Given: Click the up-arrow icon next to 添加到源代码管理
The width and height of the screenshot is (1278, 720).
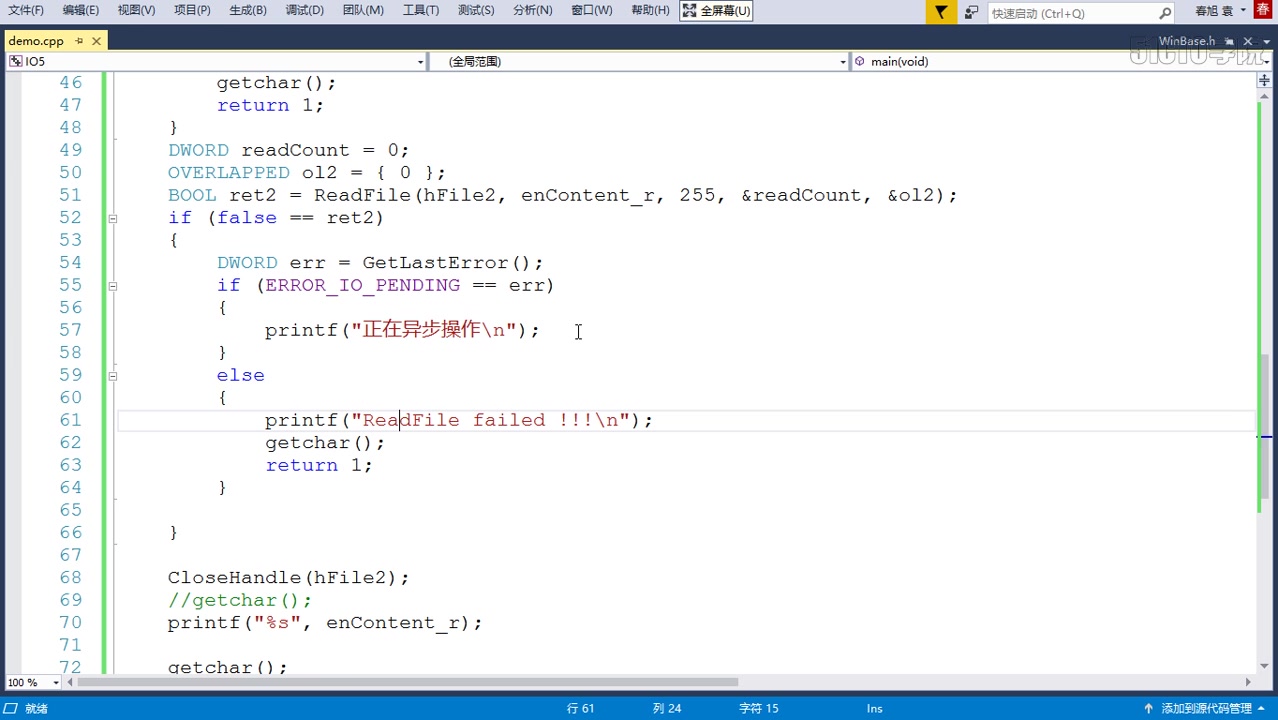Looking at the screenshot, I should pyautogui.click(x=1148, y=708).
